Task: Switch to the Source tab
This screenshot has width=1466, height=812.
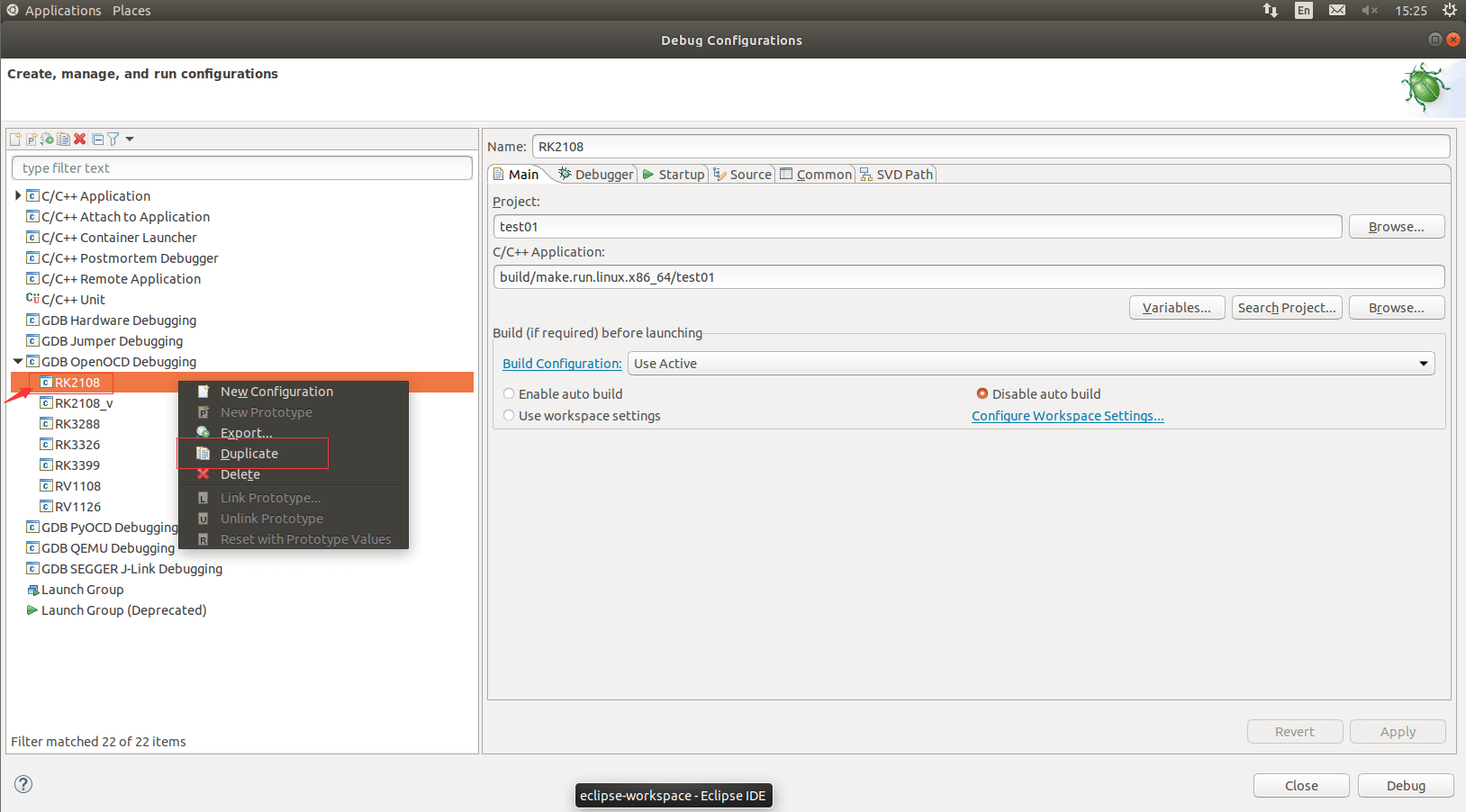Action: click(x=743, y=175)
